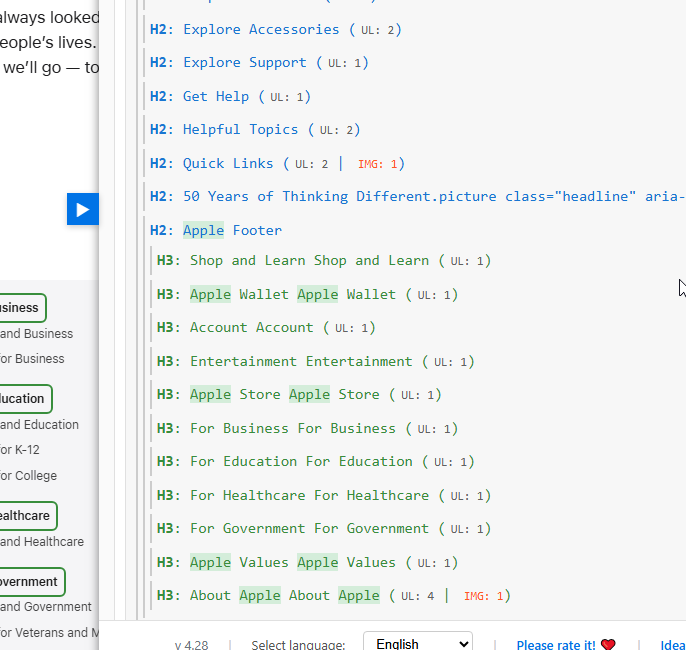Open the 'and Healthcare' footer link

point(42,542)
